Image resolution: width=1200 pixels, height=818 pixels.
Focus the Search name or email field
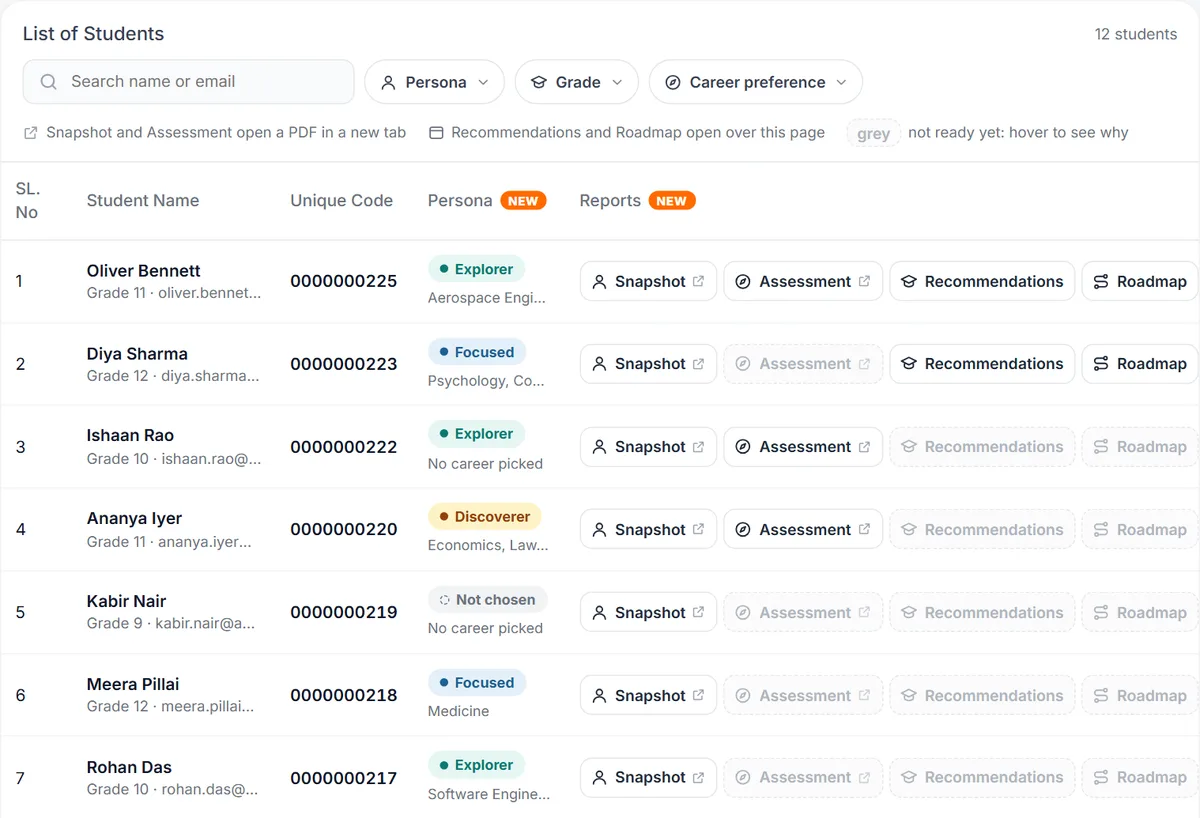[188, 82]
